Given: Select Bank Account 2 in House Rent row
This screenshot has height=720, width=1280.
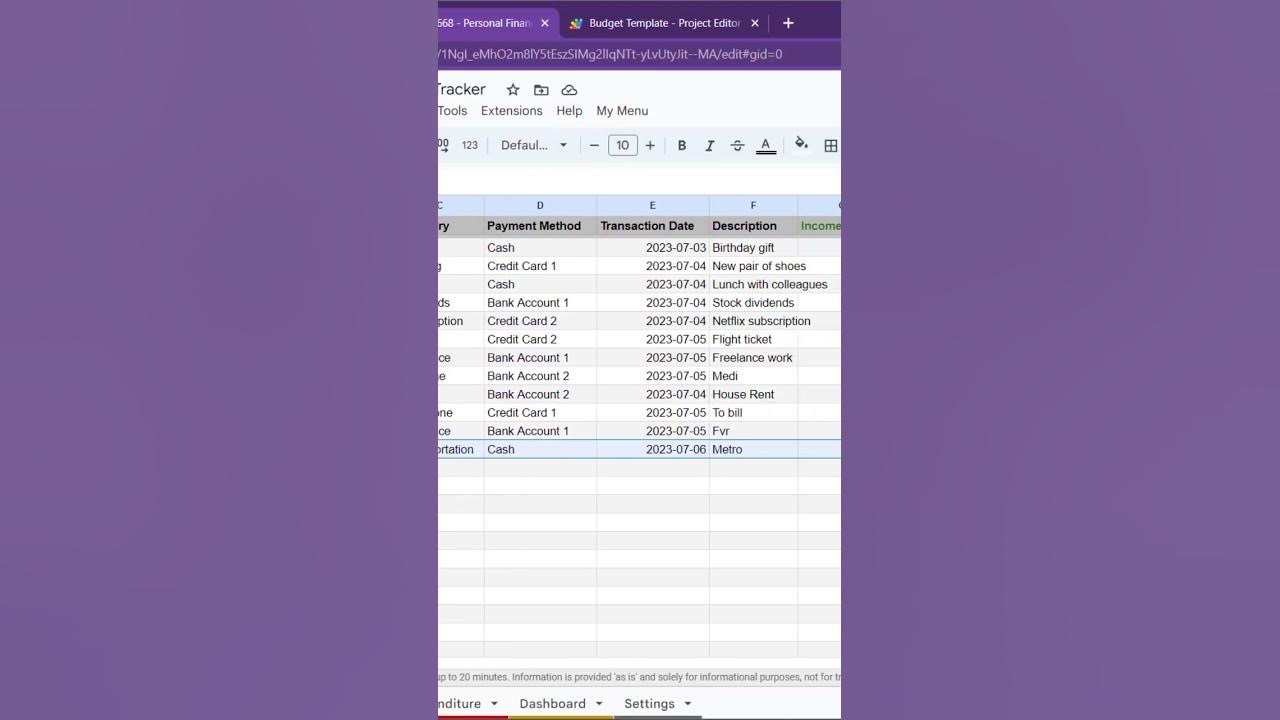Looking at the screenshot, I should (540, 394).
